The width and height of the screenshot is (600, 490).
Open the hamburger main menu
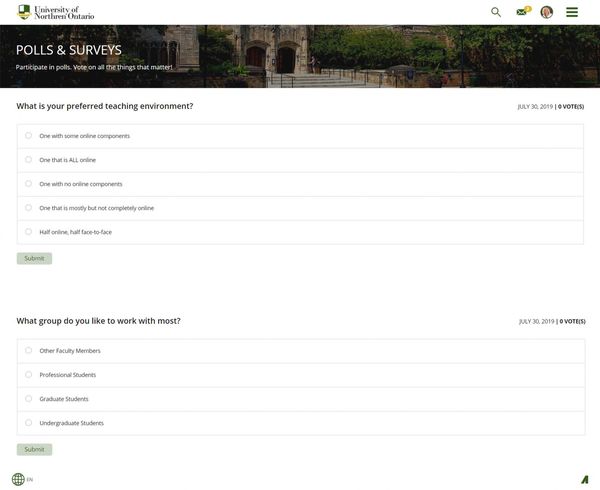pos(572,12)
